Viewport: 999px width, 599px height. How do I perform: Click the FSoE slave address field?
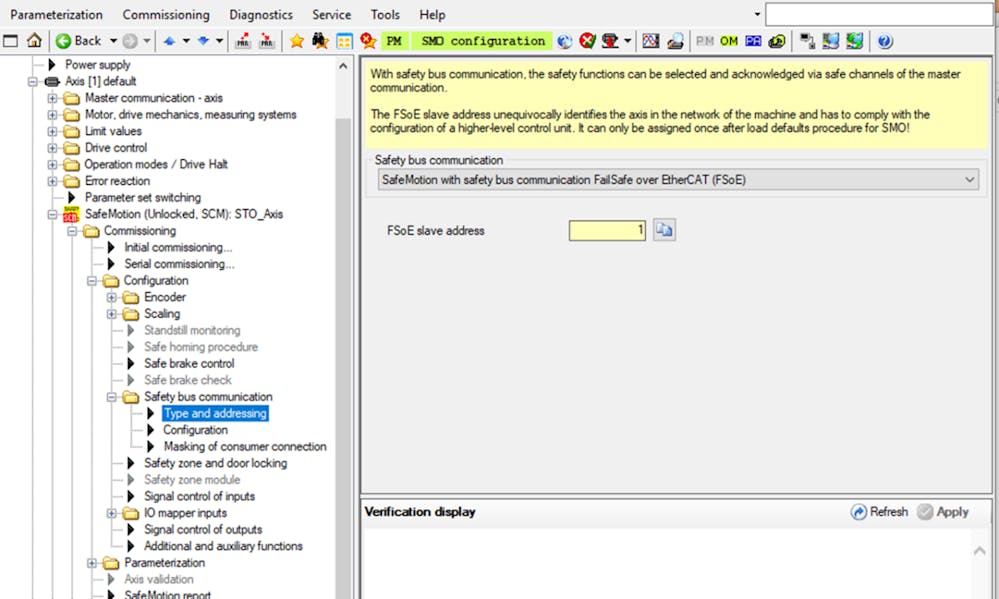tap(607, 230)
